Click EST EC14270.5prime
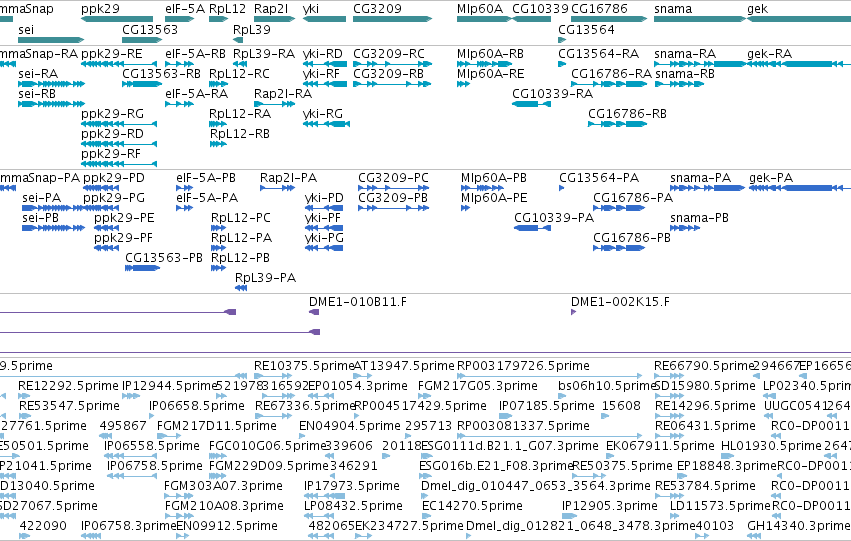The image size is (851, 541). pos(473,506)
